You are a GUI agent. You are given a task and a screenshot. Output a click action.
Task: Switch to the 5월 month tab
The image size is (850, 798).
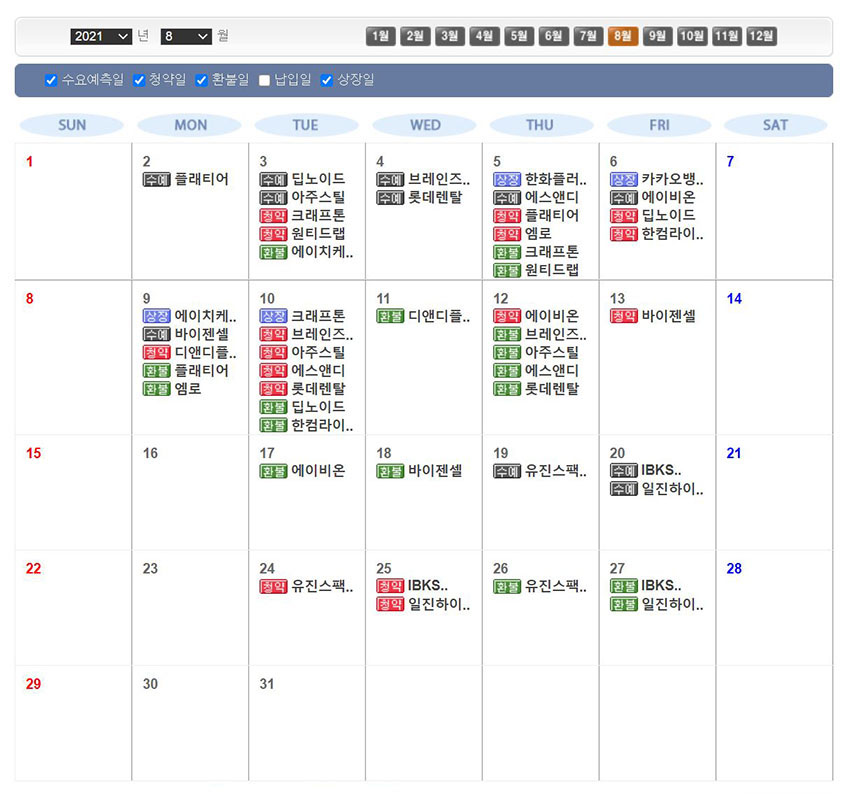click(x=519, y=36)
